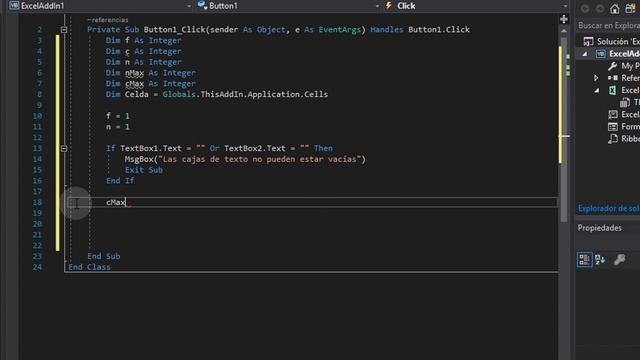Collapse the ExcelAddIn project node
The image size is (640, 360).
(584, 54)
